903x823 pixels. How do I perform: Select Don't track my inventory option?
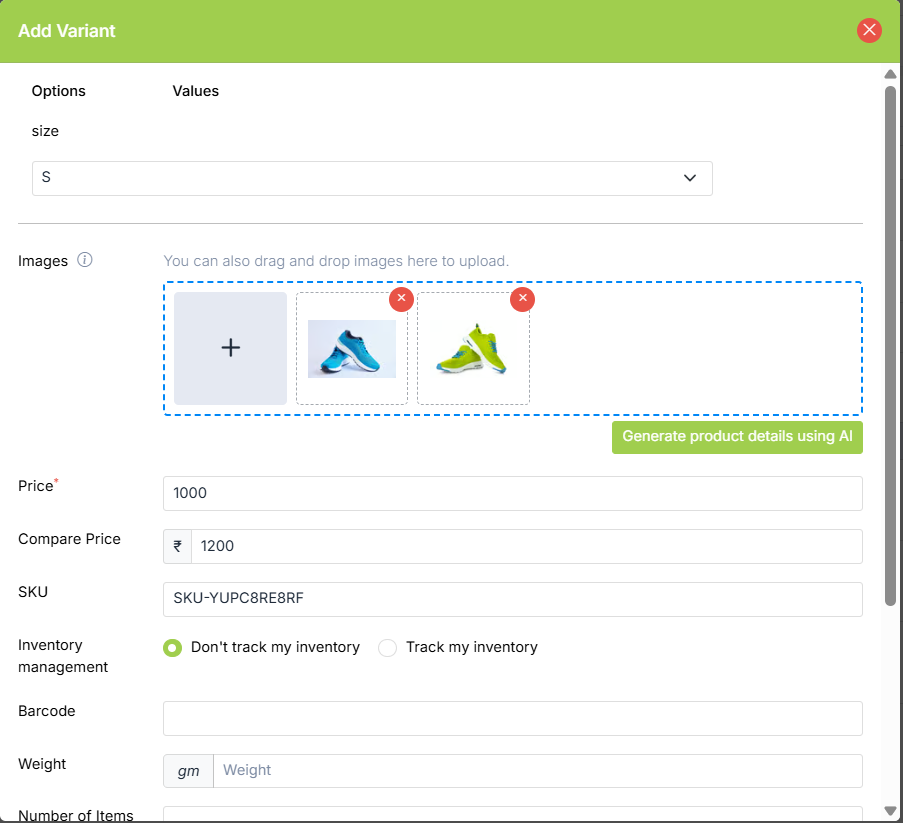pos(173,648)
